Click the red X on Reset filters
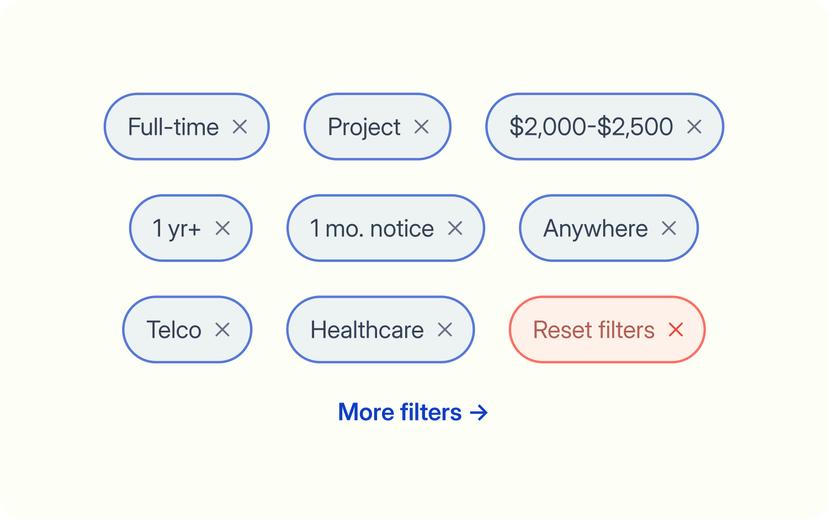 point(675,329)
